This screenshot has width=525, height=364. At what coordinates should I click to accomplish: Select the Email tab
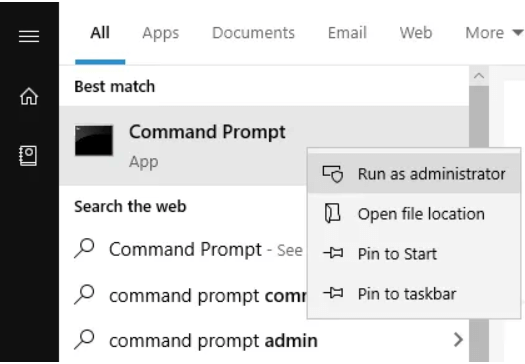click(x=347, y=33)
